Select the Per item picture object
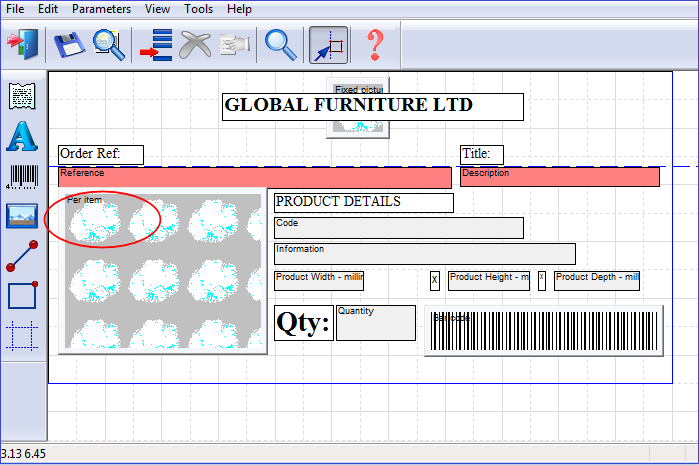Screen dimensions: 699x465 click(163, 271)
